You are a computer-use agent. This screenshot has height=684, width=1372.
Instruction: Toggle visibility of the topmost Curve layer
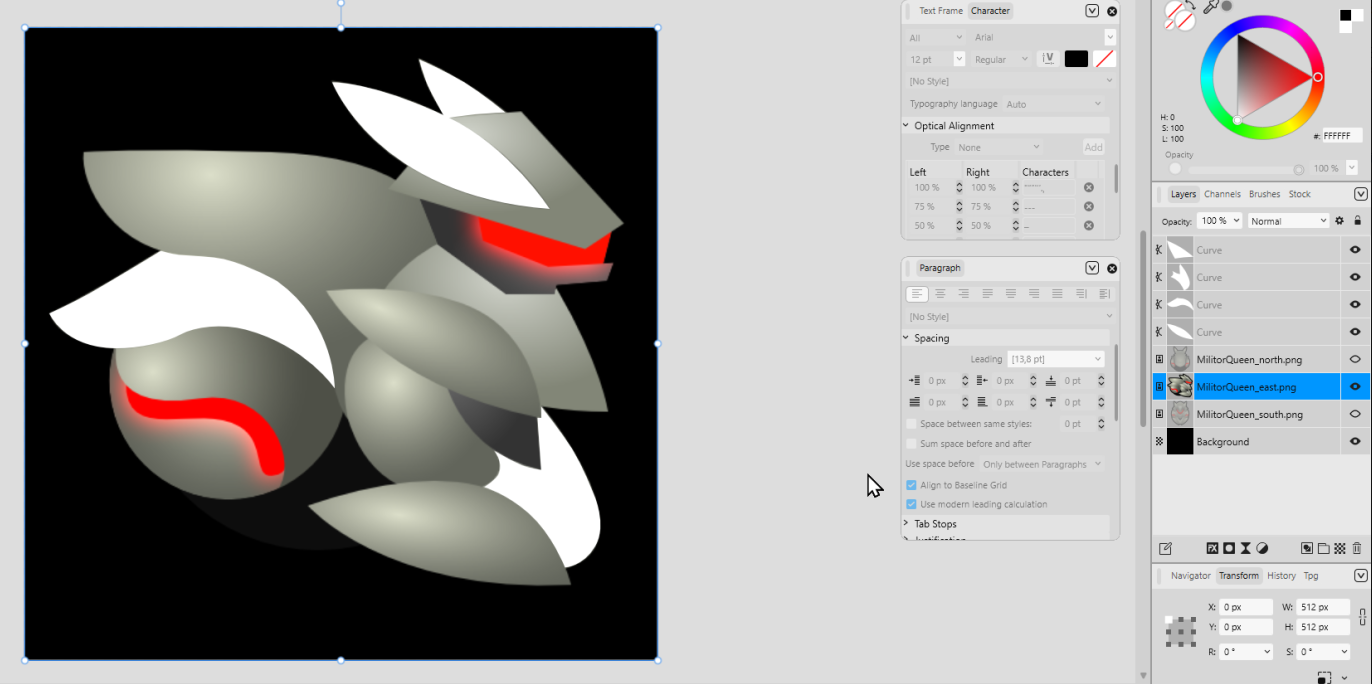1355,250
